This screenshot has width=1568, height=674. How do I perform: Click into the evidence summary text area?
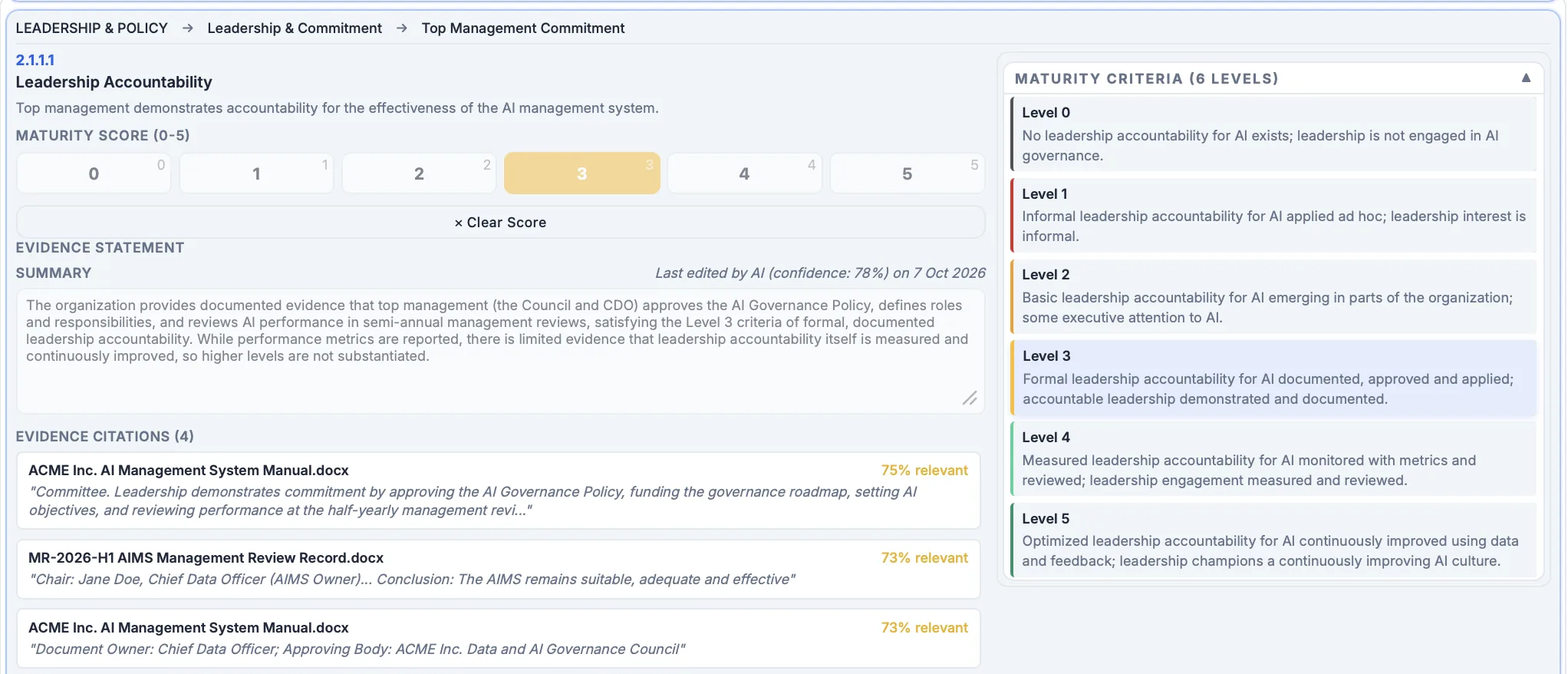click(500, 351)
